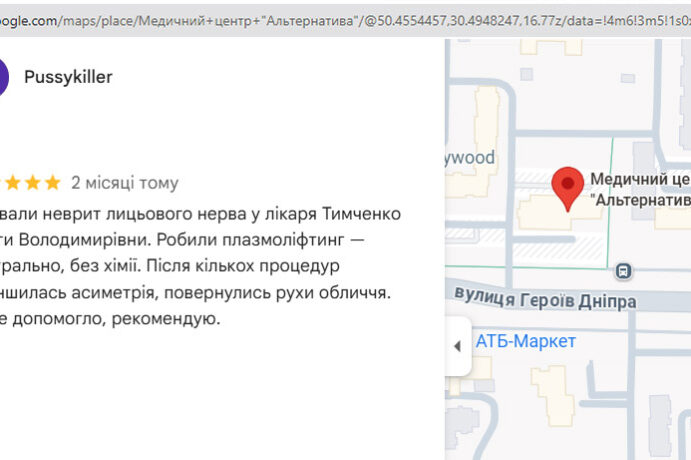Click the review's last line ending 'рекомендую'

[x=110, y=319]
